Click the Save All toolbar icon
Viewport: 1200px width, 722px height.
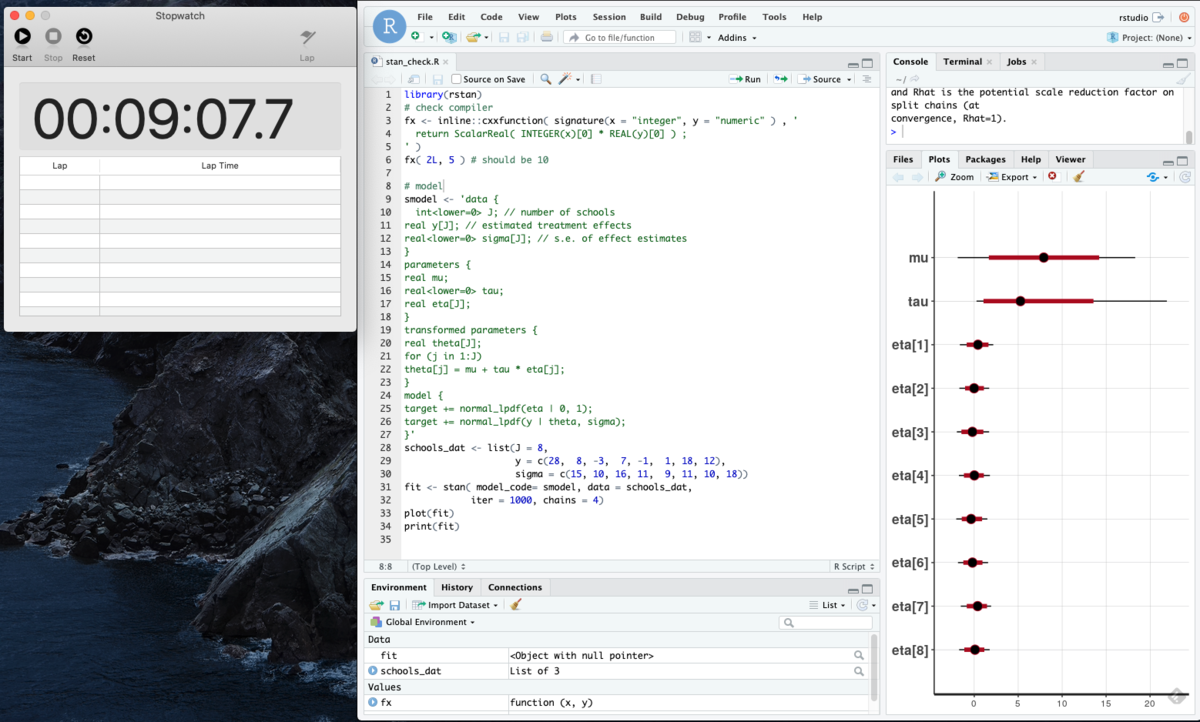522,37
